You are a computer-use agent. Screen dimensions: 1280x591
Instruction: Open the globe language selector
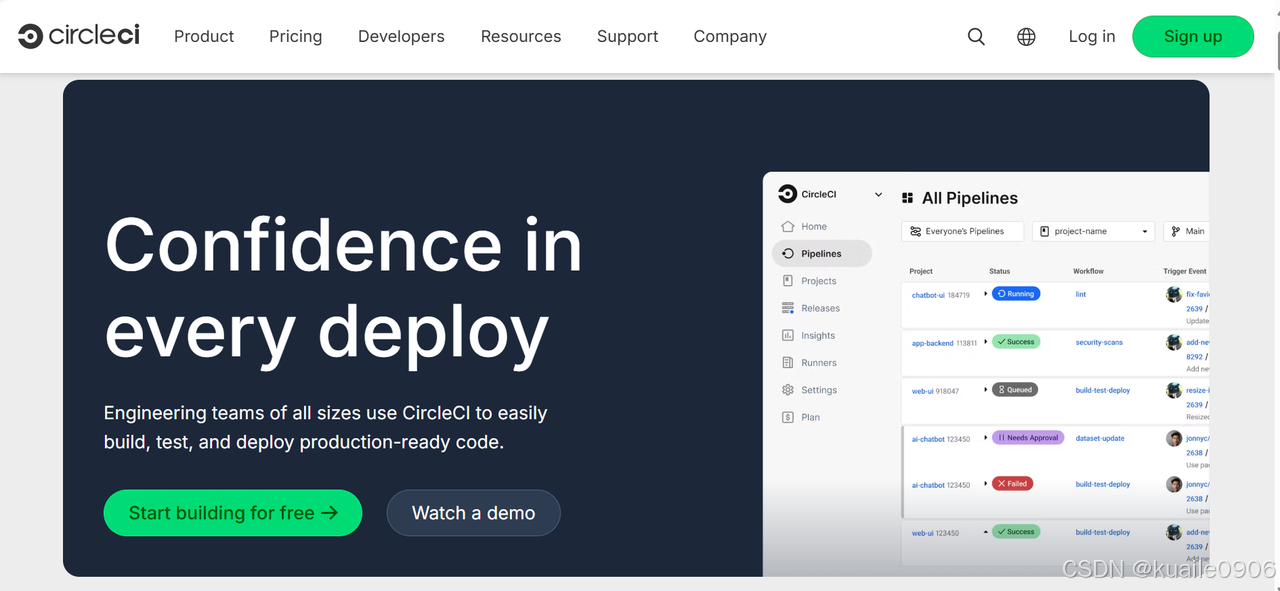coord(1026,37)
